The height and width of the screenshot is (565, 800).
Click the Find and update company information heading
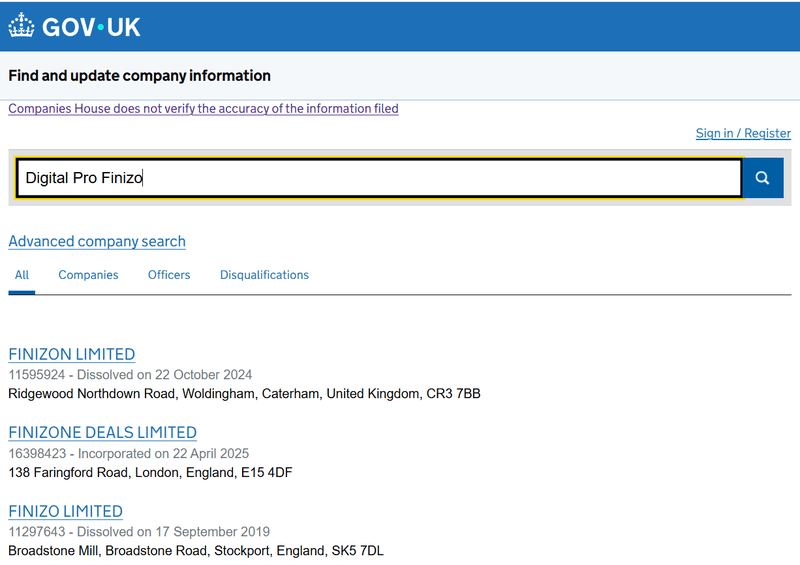point(139,76)
